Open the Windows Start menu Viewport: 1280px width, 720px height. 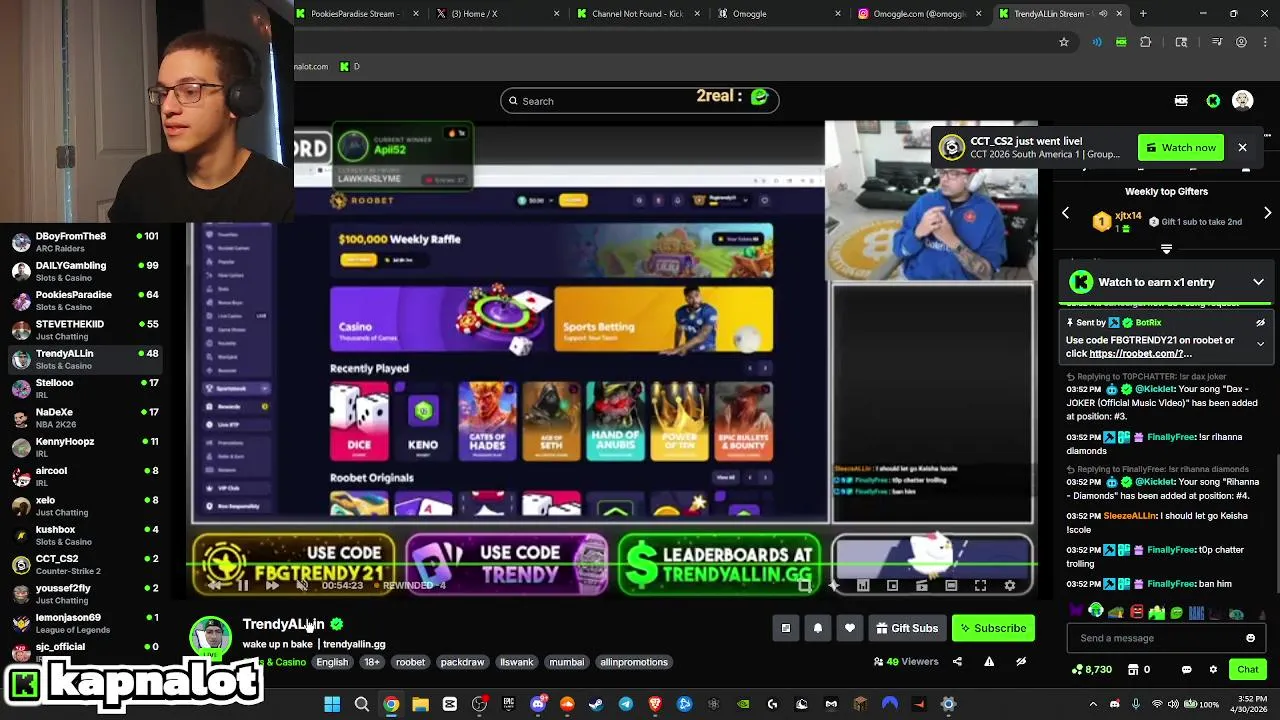(332, 704)
